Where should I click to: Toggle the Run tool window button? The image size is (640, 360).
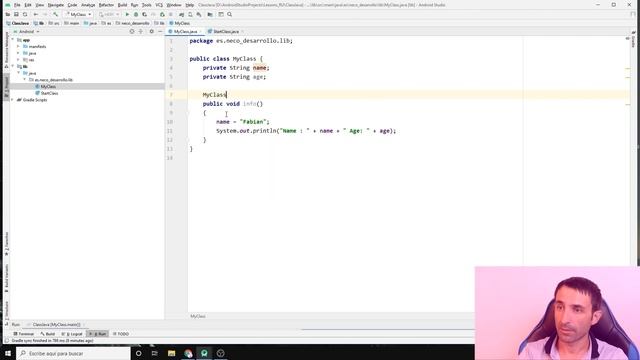[98, 334]
